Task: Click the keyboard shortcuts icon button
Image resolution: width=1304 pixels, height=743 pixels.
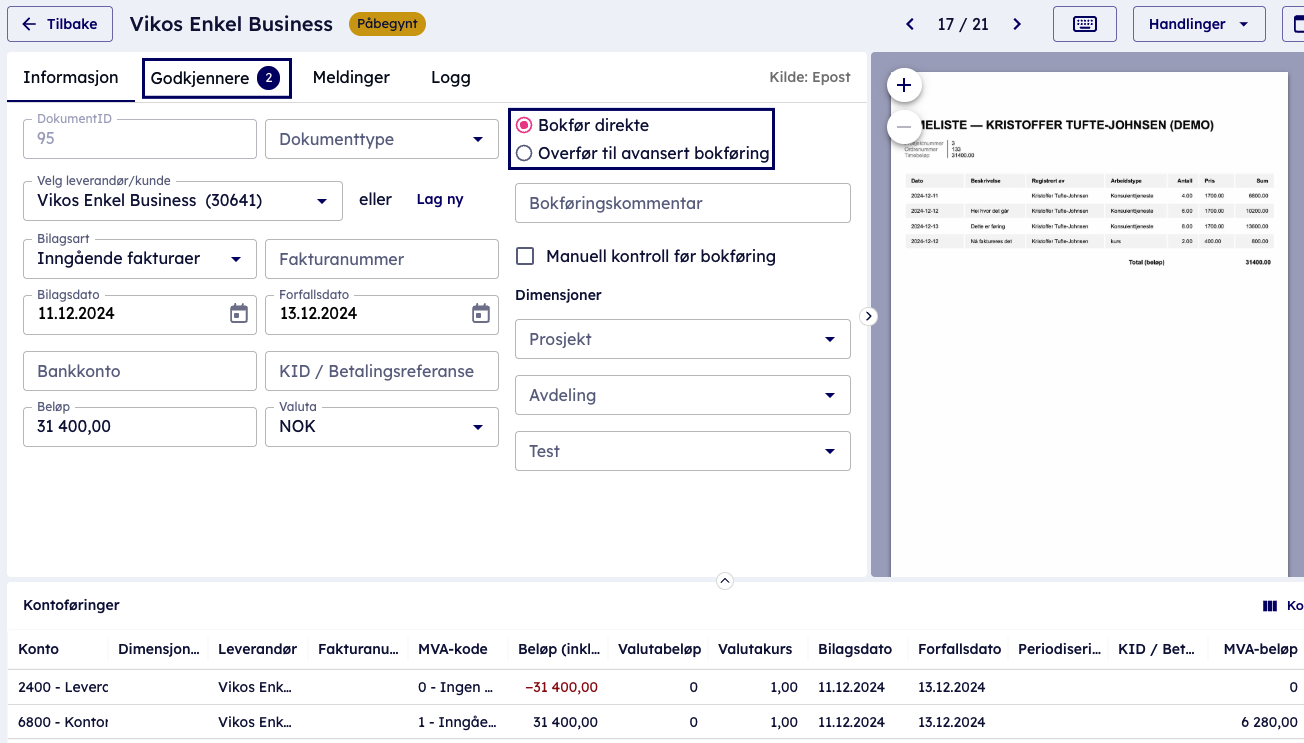Action: (x=1084, y=24)
